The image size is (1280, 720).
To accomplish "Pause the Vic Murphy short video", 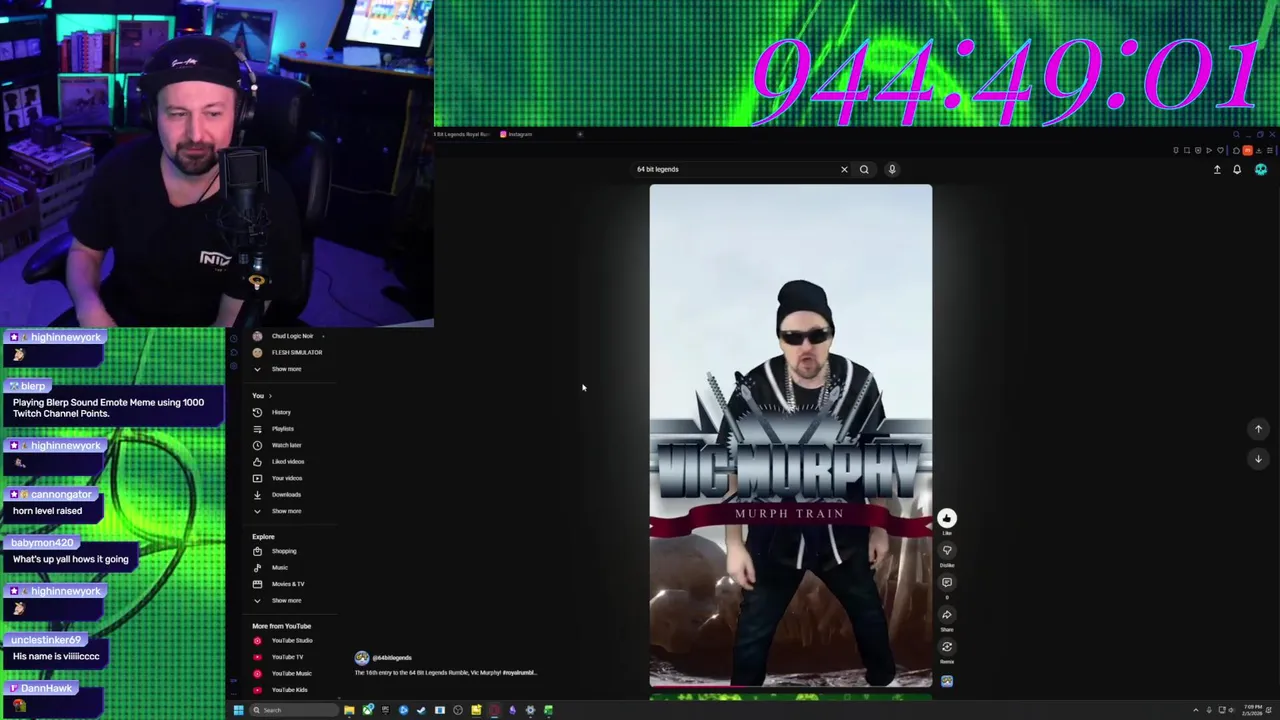I will point(790,436).
